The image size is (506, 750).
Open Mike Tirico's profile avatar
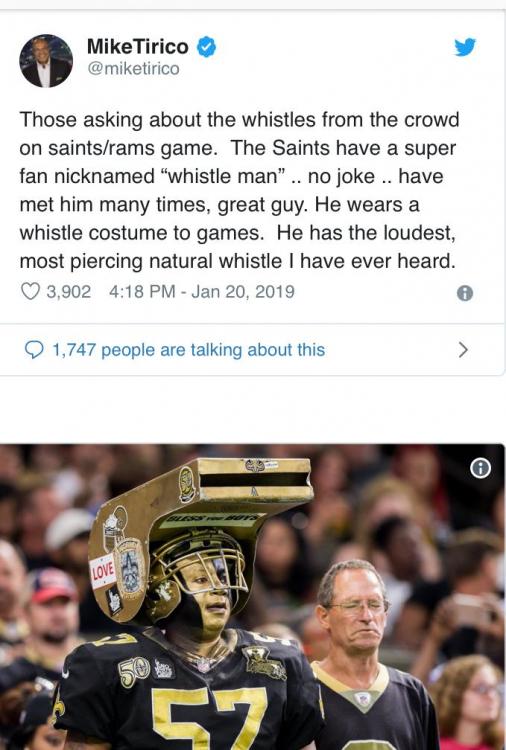46,61
